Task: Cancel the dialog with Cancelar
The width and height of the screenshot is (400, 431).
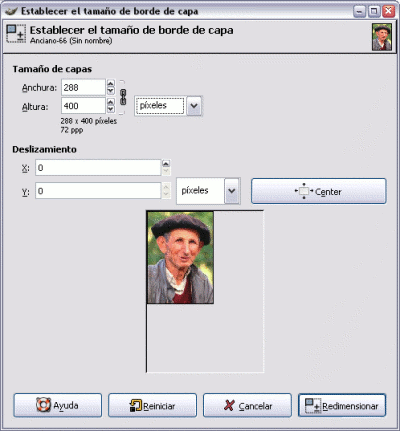Action: click(247, 405)
